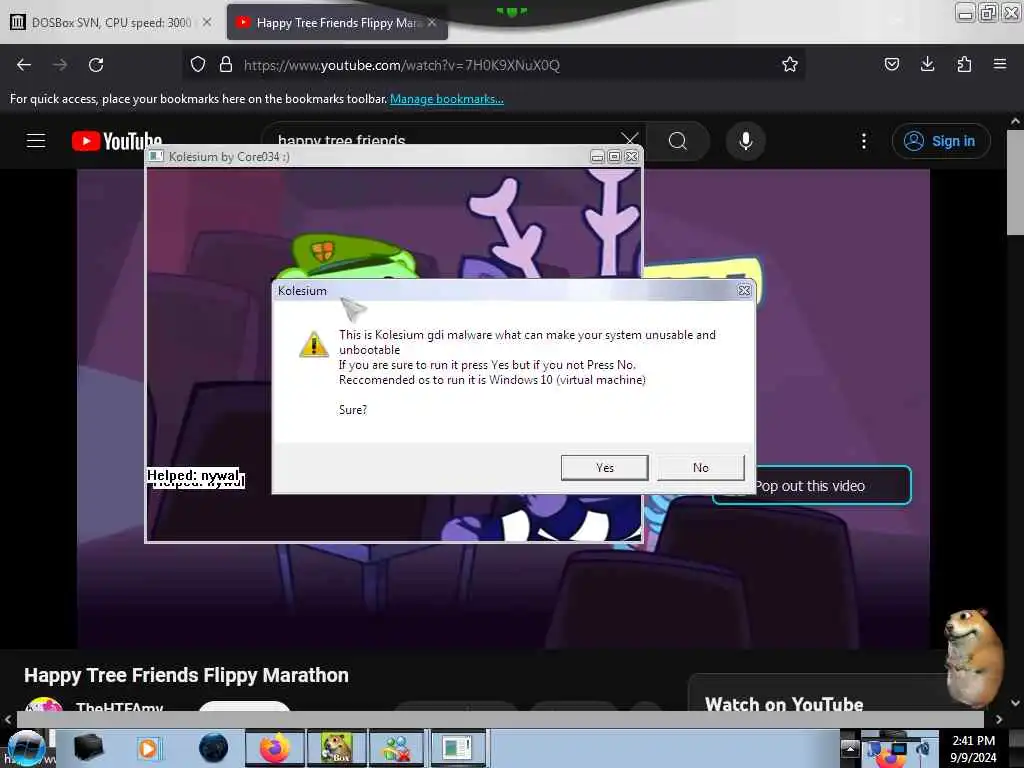Restore down the Firefox browser window
This screenshot has width=1024, height=768.
tap(988, 13)
